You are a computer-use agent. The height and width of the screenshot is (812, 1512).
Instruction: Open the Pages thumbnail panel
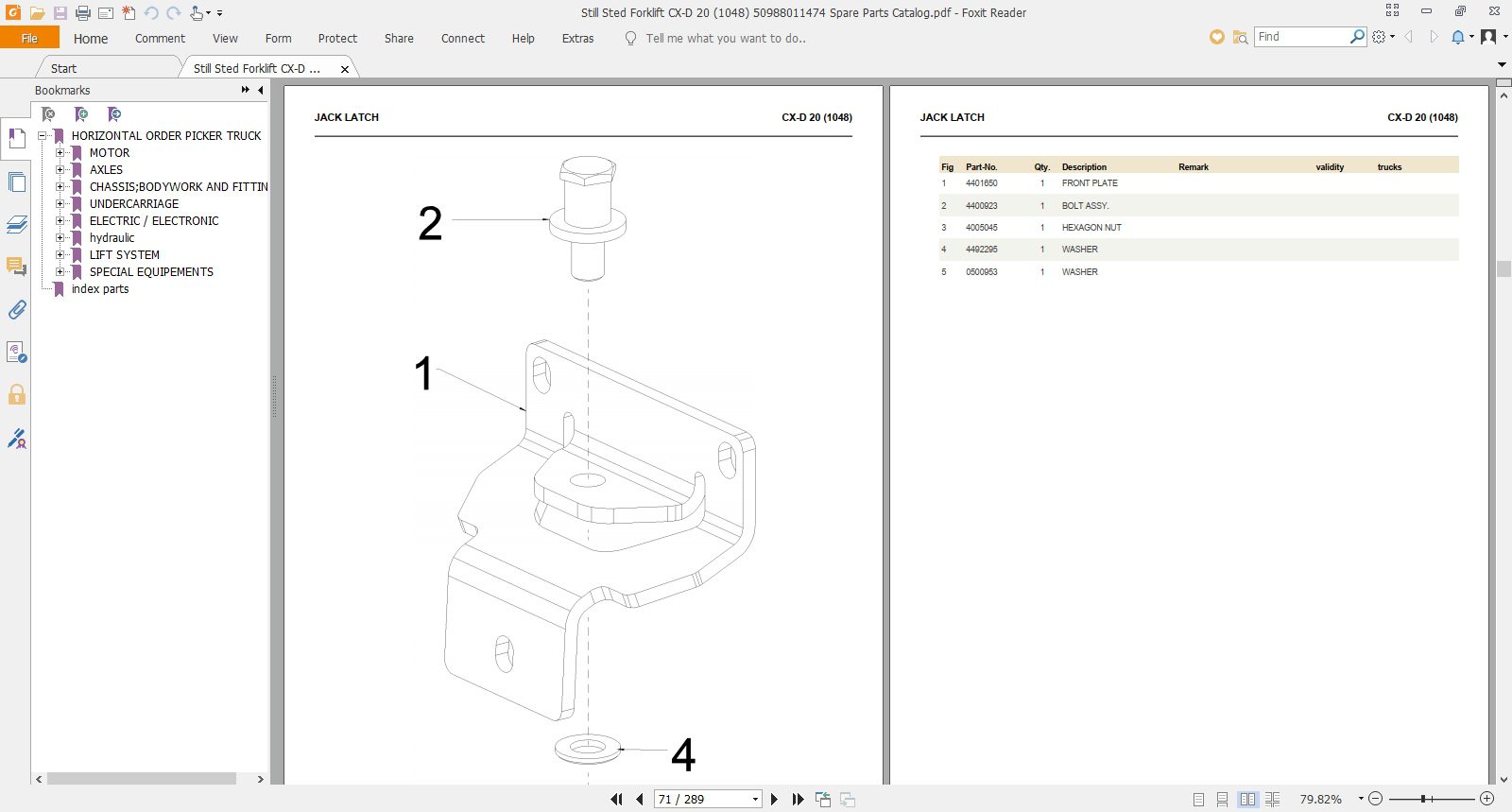point(16,181)
